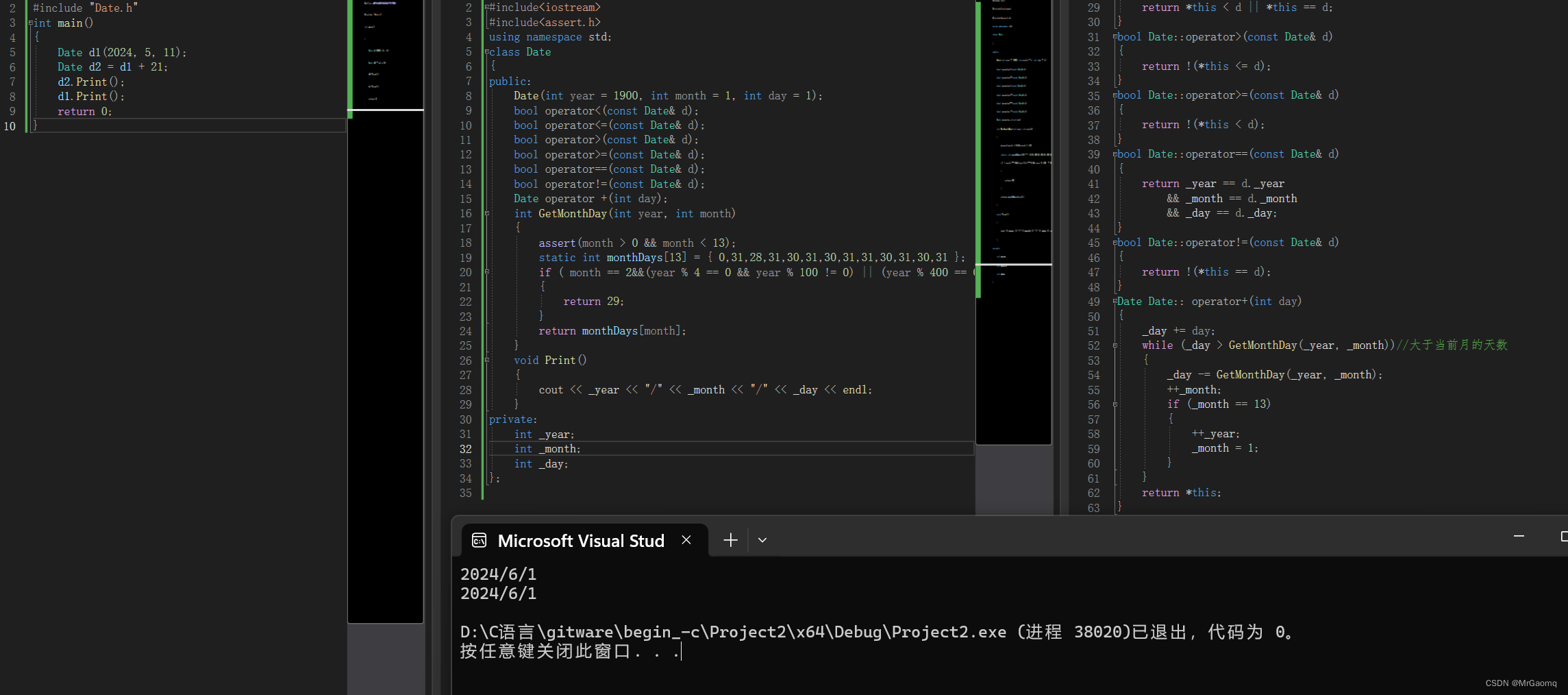The image size is (1568, 695).
Task: Click '#include<assert.h>' line
Action: click(545, 23)
